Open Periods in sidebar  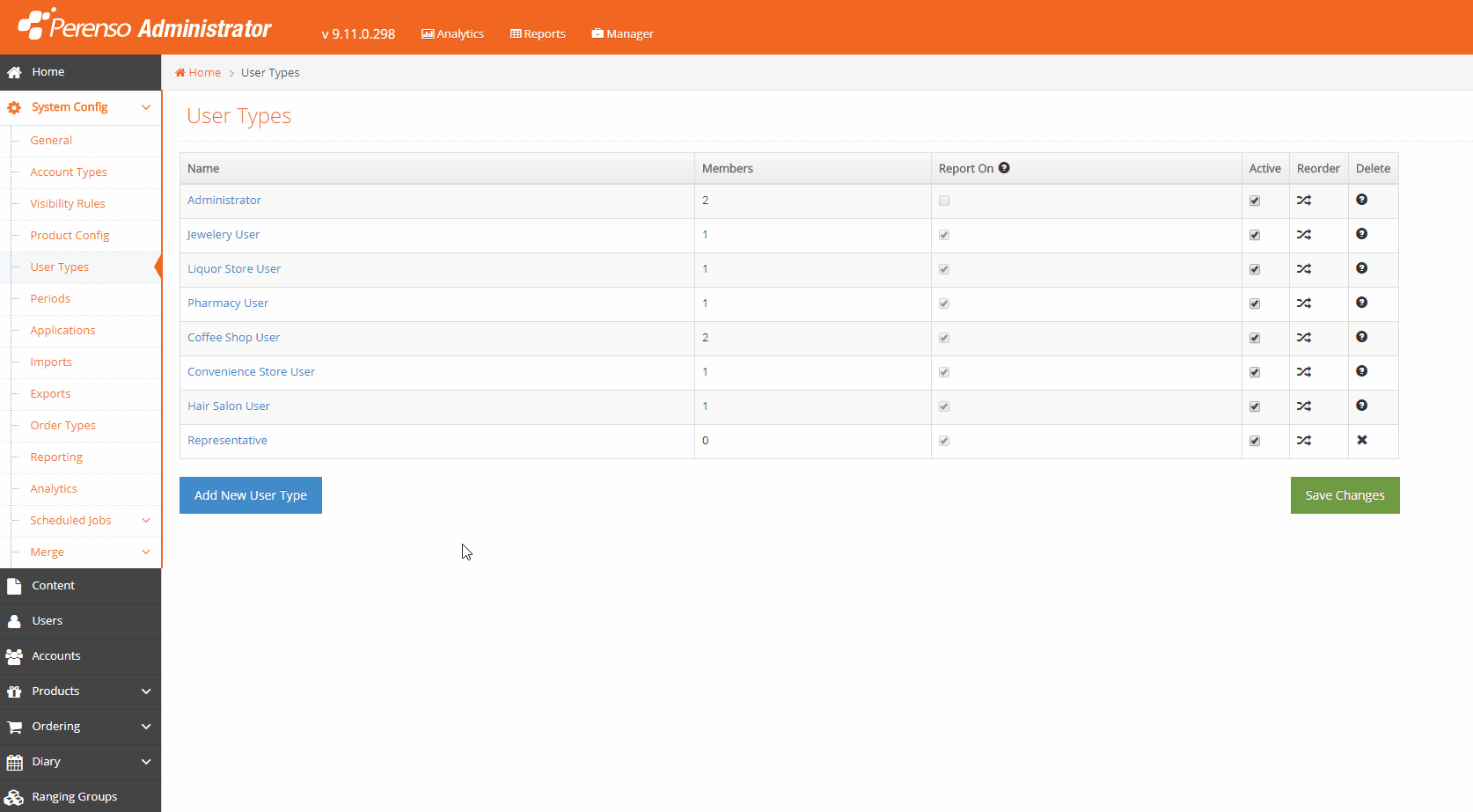[50, 299]
